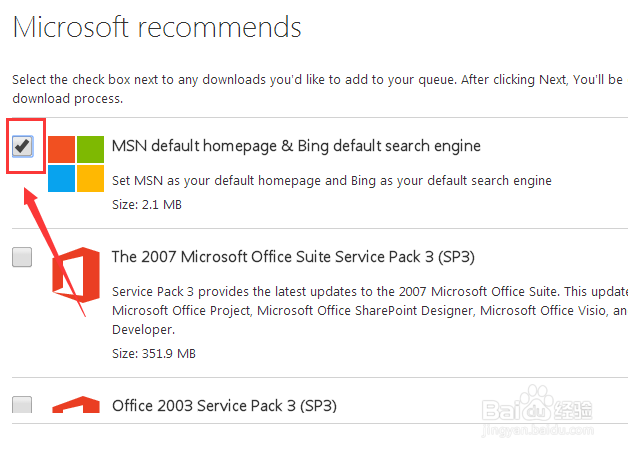This screenshot has height=452, width=628.
Task: Click the red Office logo for 2007 Suite
Action: [x=76, y=275]
